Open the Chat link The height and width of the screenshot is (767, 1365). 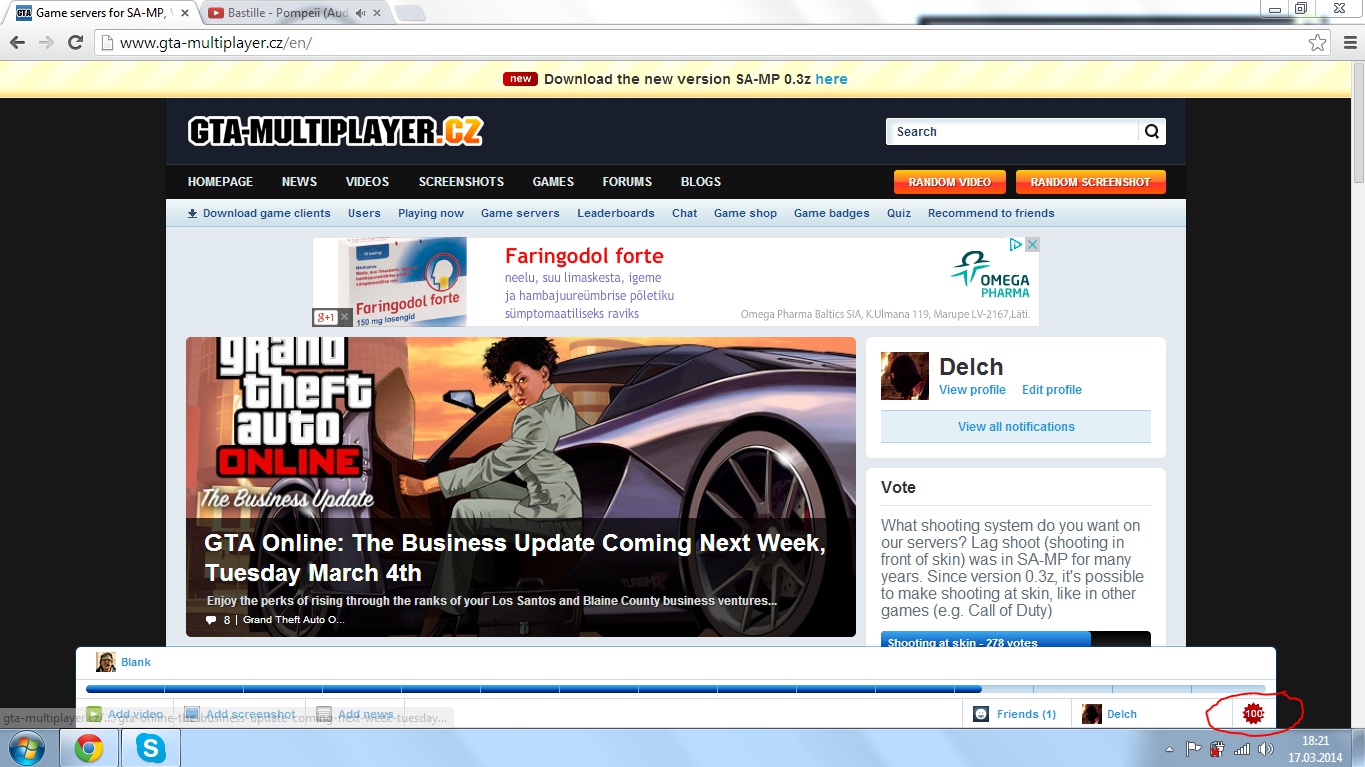coord(685,213)
